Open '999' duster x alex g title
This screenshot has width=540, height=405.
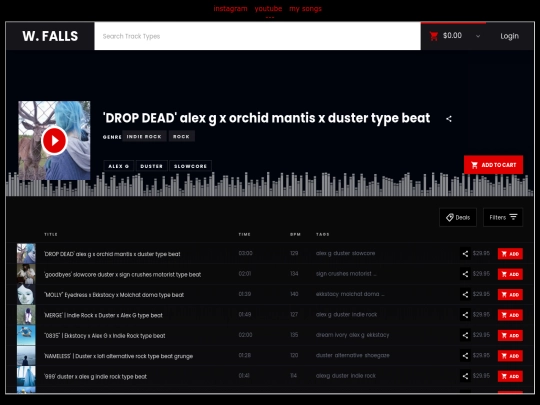(95, 376)
